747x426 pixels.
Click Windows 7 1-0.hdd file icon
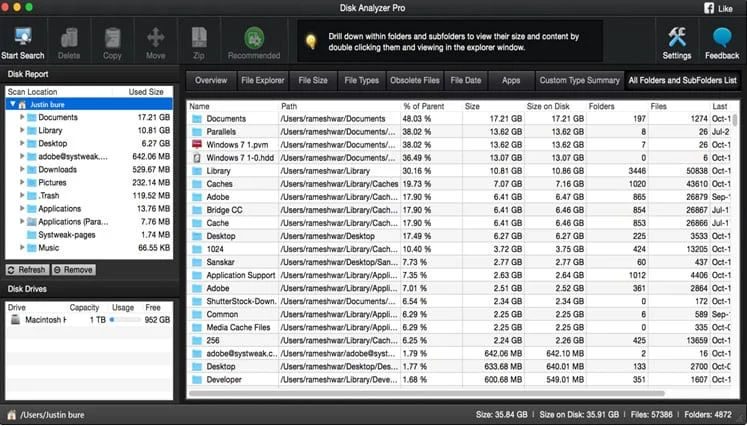pyautogui.click(x=197, y=158)
